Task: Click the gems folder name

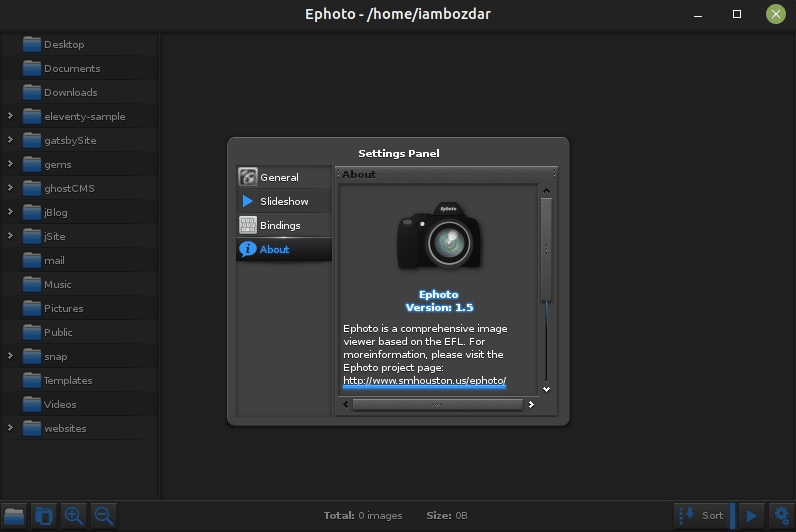Action: (x=57, y=165)
